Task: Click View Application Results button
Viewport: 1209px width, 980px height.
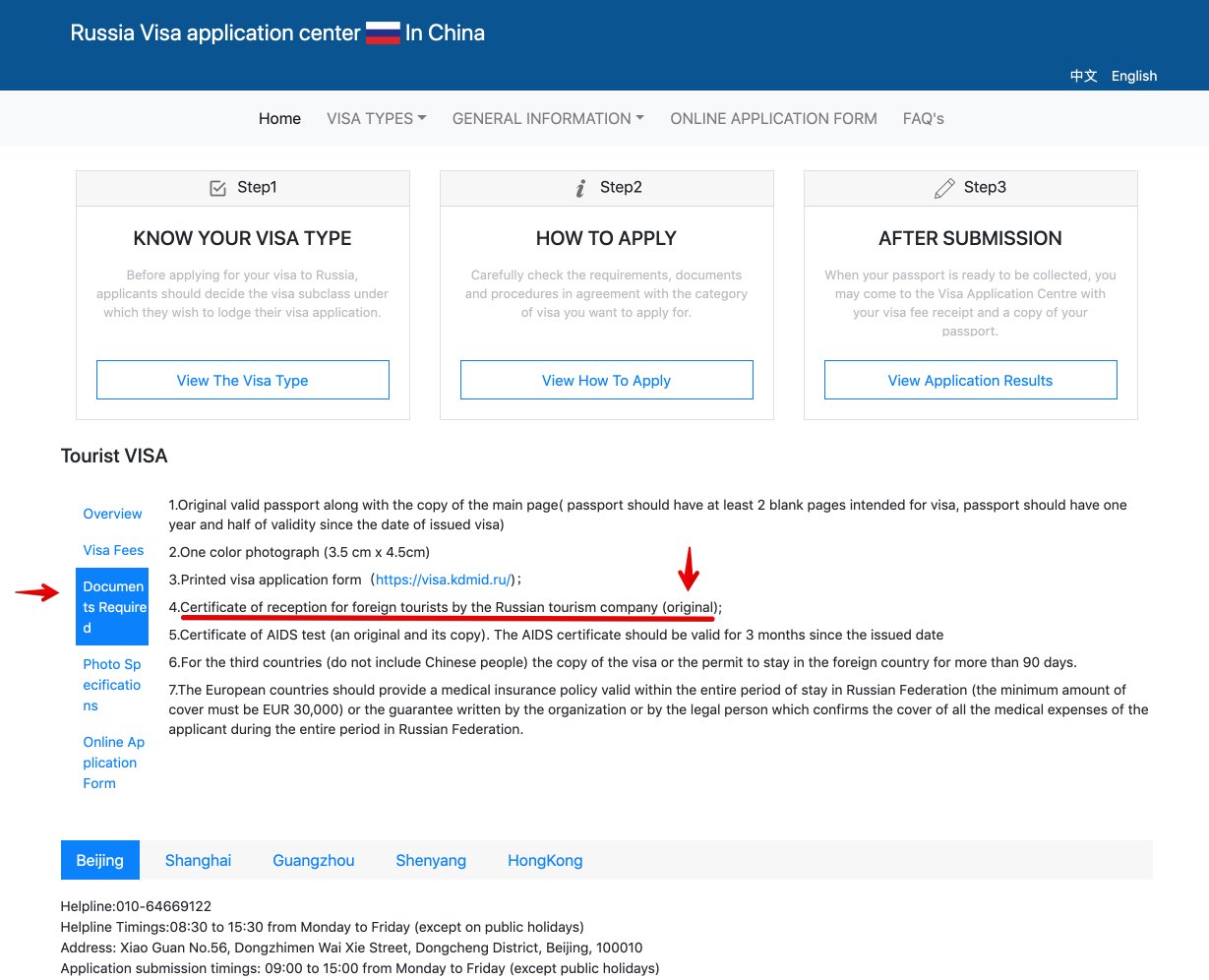Action: coord(971,380)
